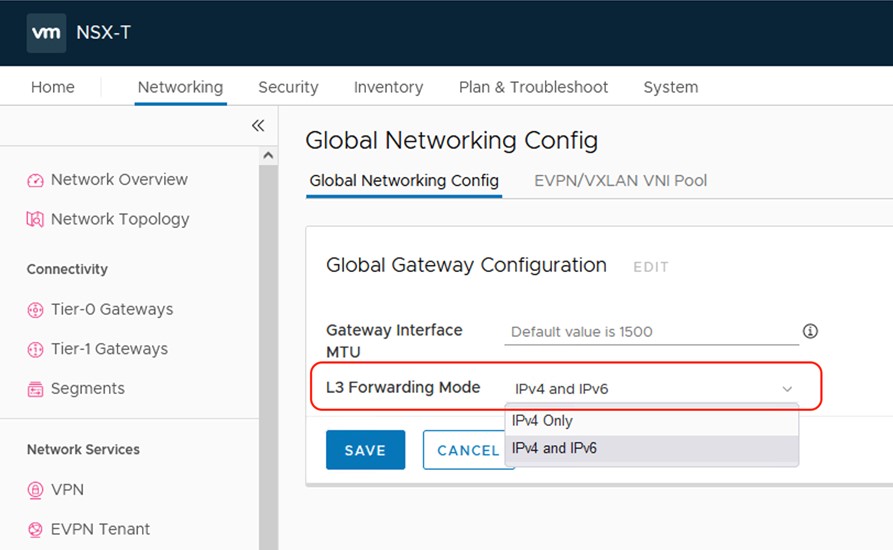Click the Gateway Interface MTU info icon

point(810,331)
